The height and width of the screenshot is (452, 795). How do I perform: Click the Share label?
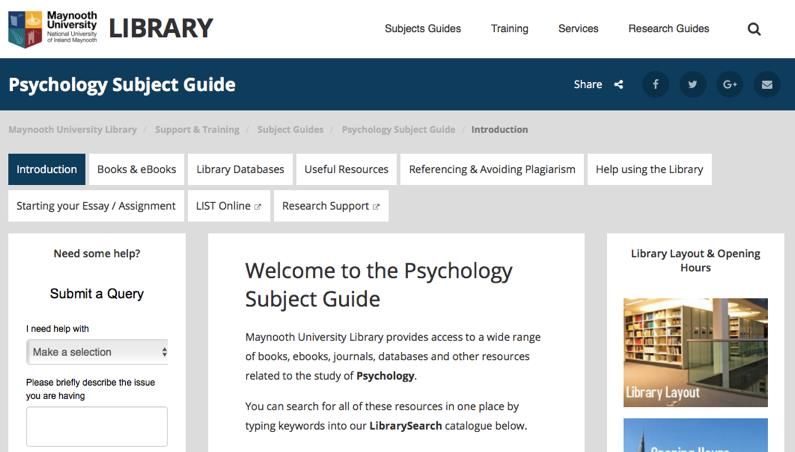click(x=588, y=84)
